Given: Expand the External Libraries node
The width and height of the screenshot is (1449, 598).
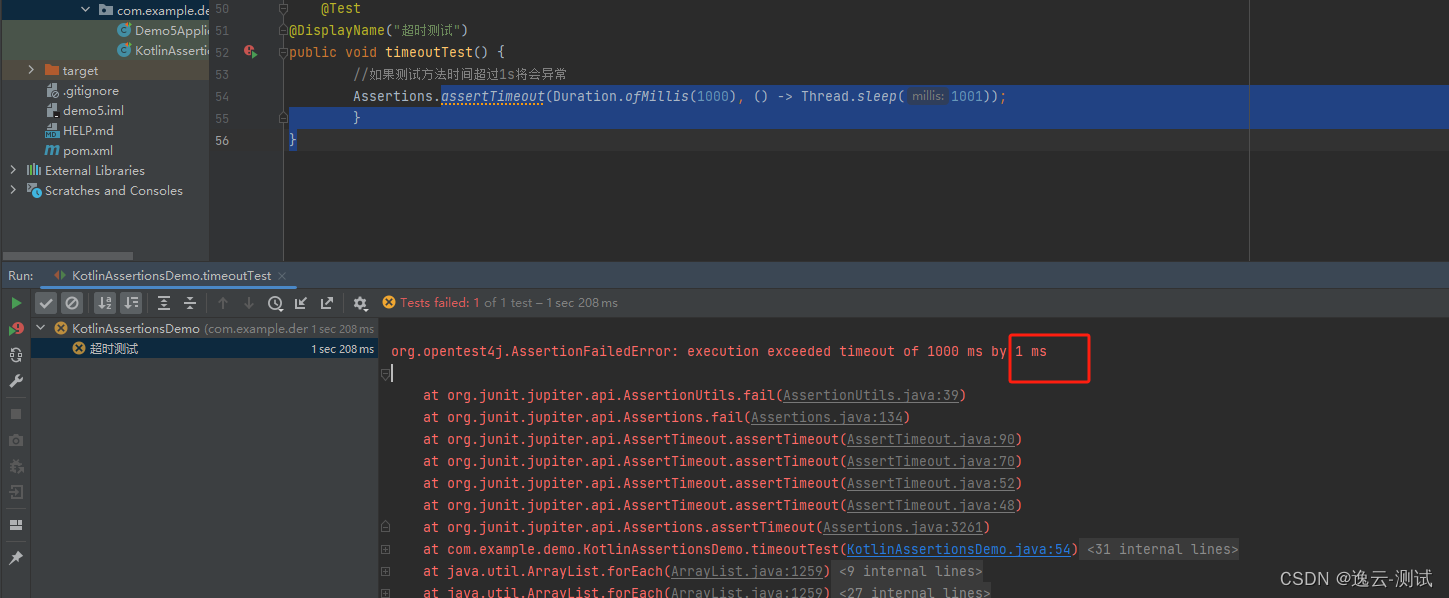Looking at the screenshot, I should [12, 170].
